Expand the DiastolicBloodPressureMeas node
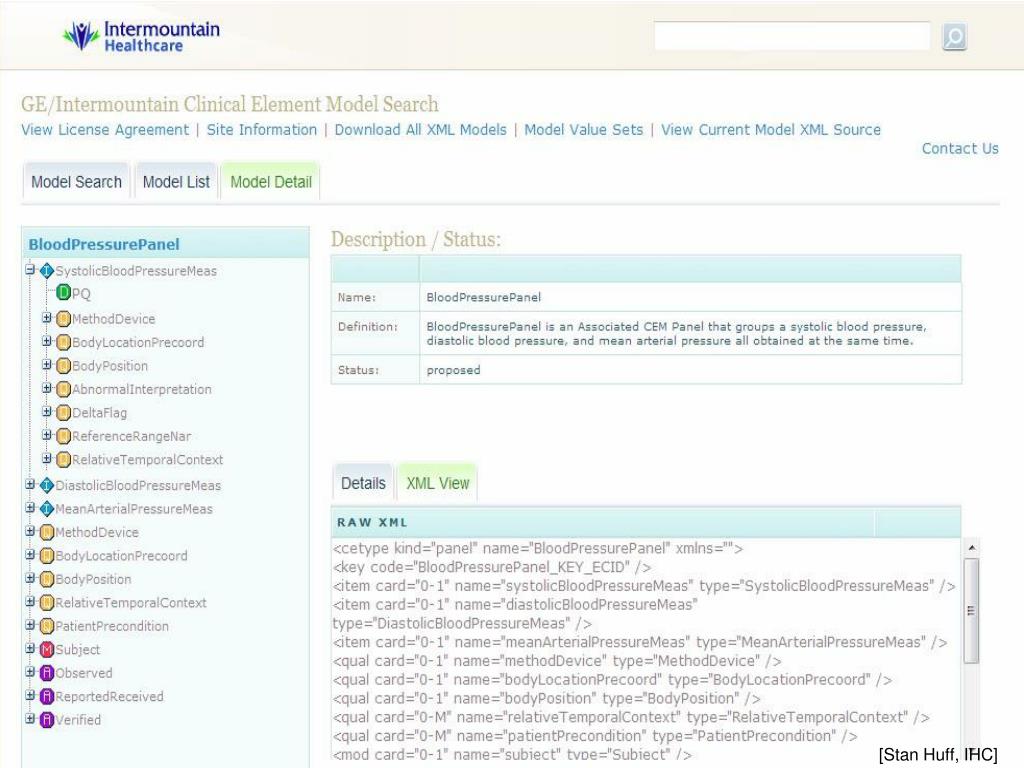This screenshot has height=768, width=1024. [30, 484]
